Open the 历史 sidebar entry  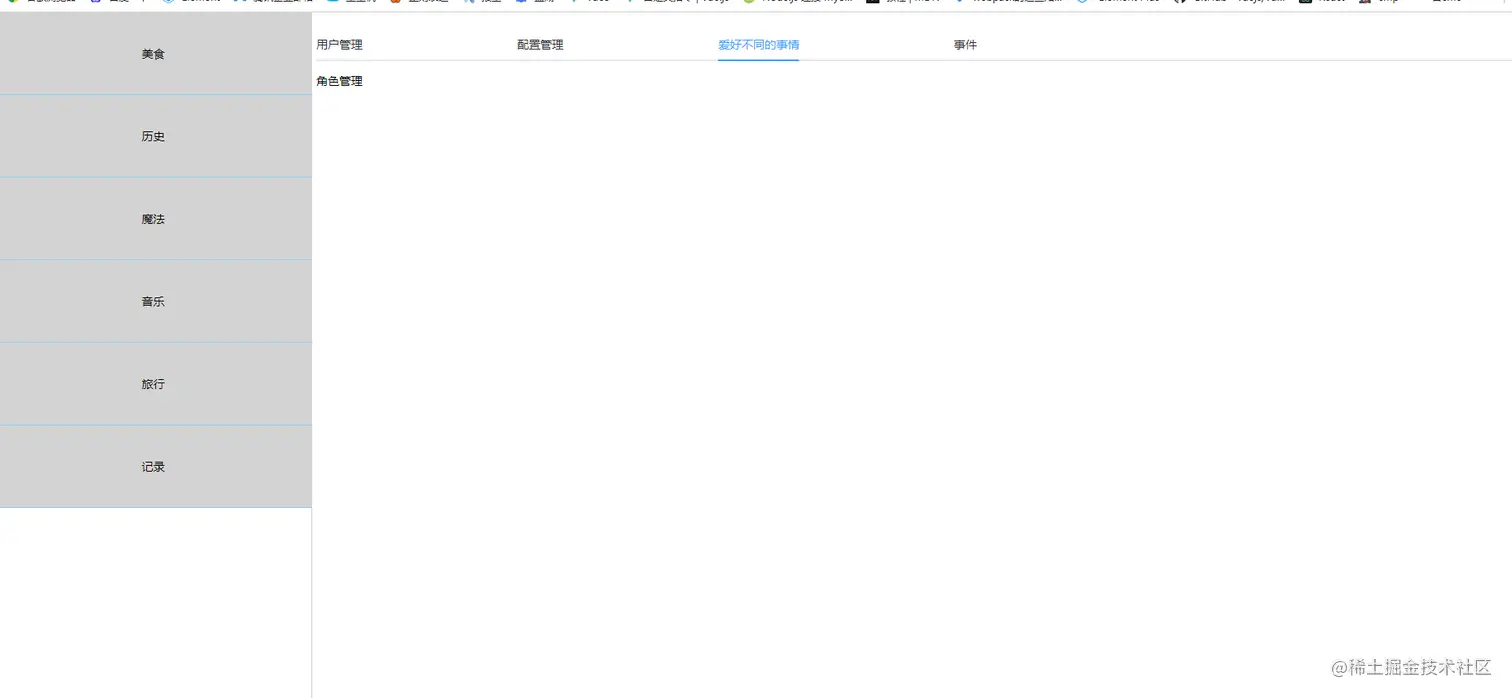155,137
